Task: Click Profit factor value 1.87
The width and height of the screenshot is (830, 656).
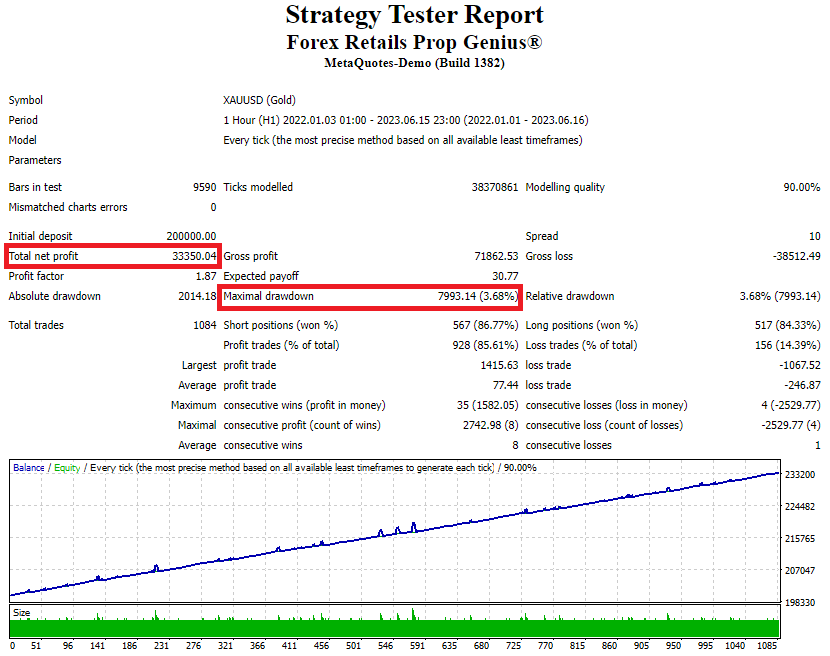Action: point(206,276)
